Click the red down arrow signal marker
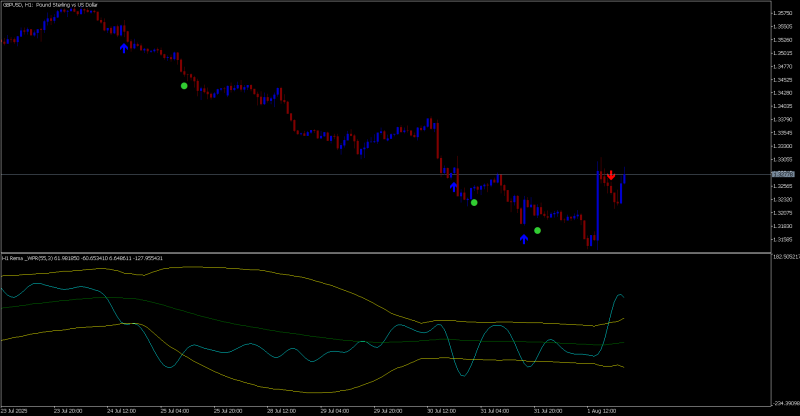Viewport: 800px width, 416px height. point(611,175)
